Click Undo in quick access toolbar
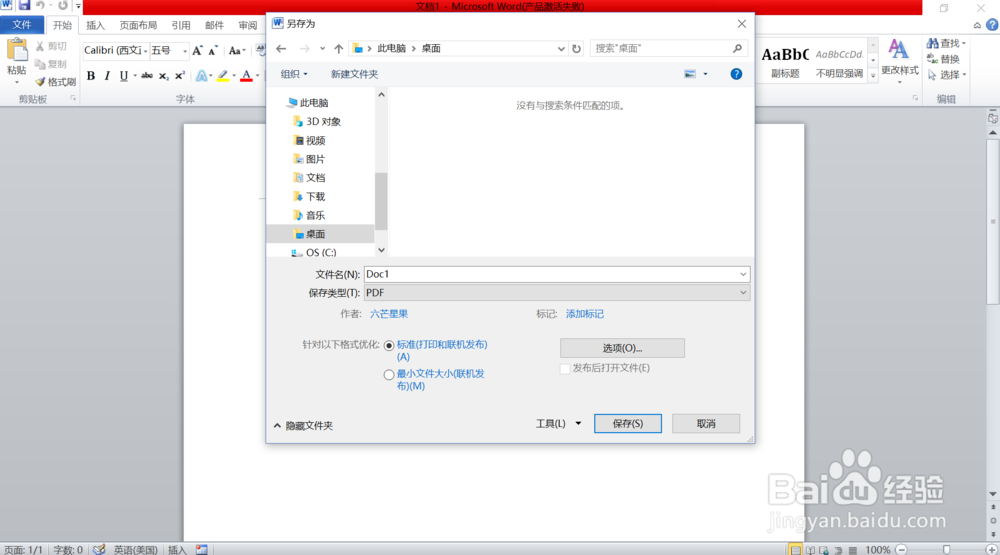Viewport: 1000px width, 555px height. [41, 6]
